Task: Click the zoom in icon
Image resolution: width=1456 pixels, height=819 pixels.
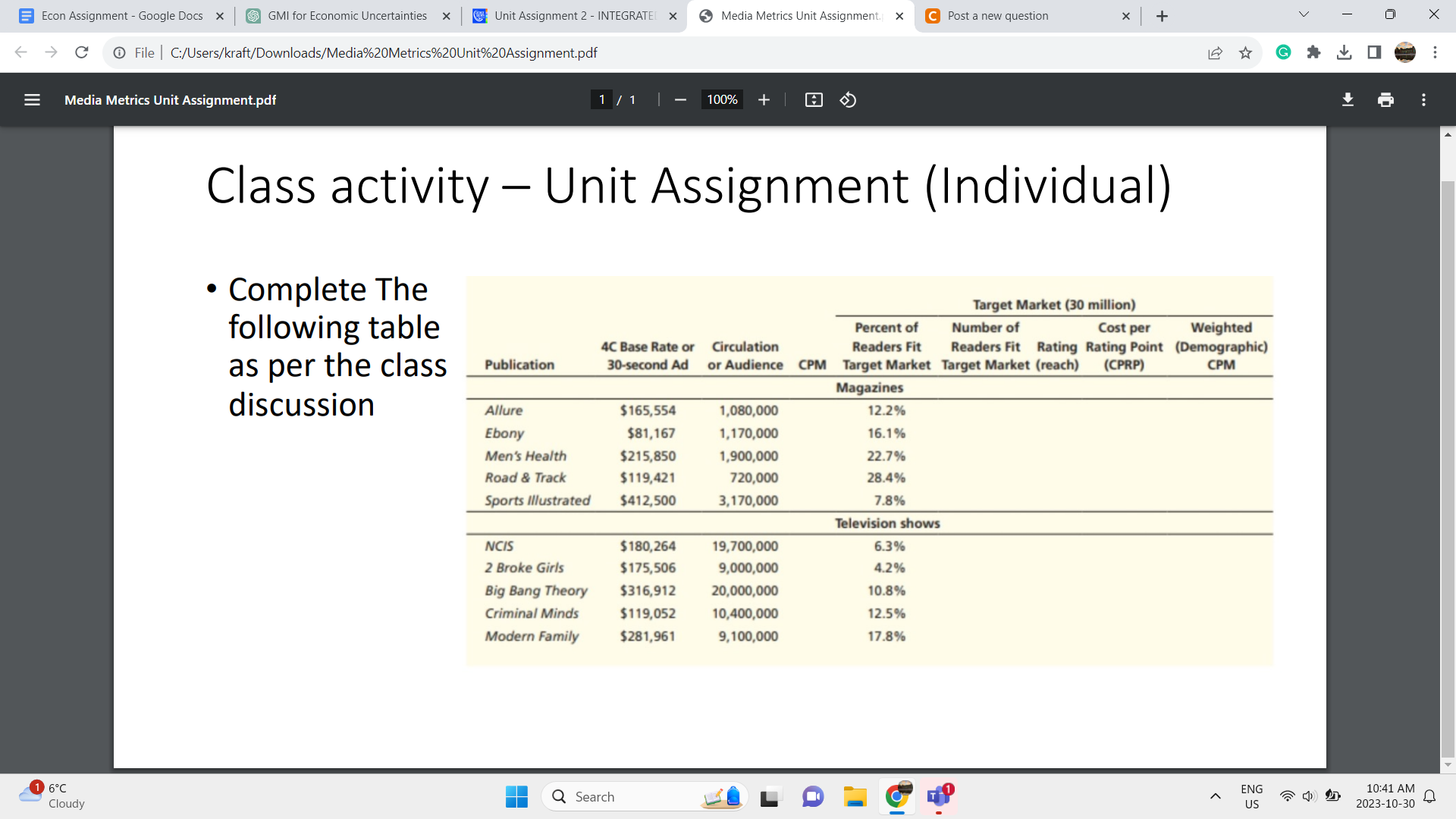Action: coord(764,99)
